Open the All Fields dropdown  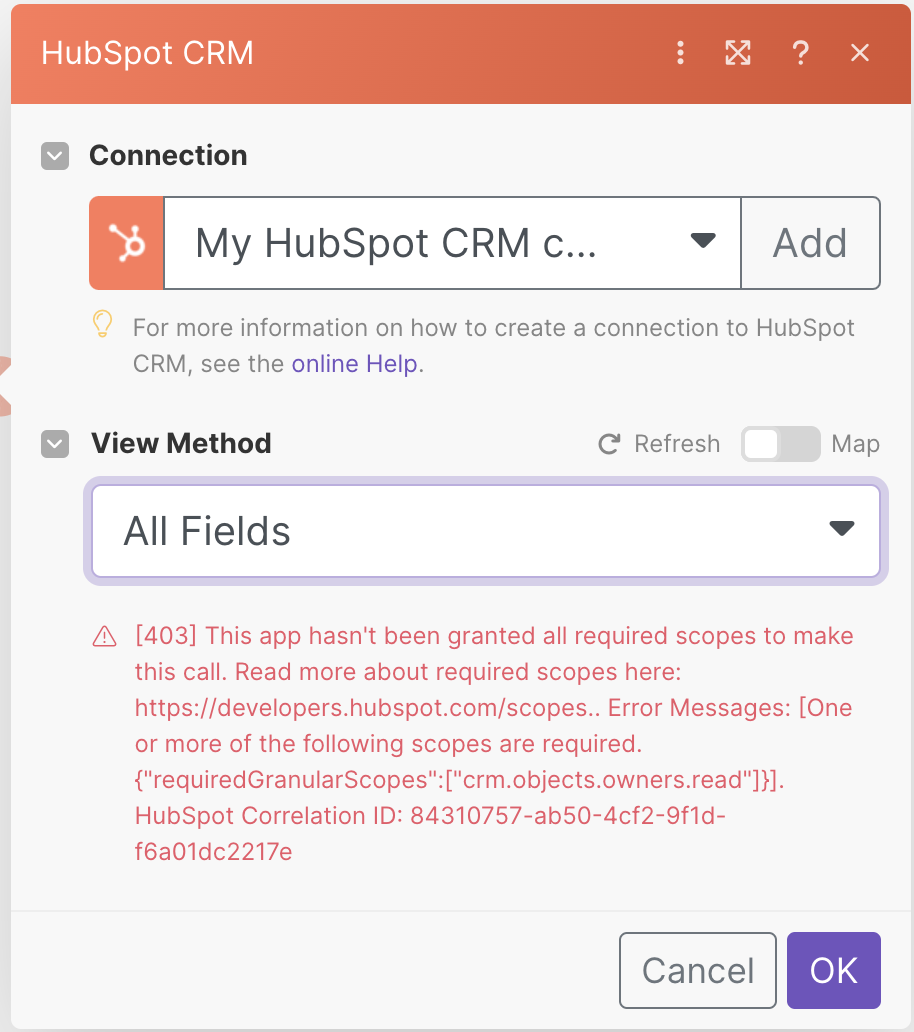[840, 530]
